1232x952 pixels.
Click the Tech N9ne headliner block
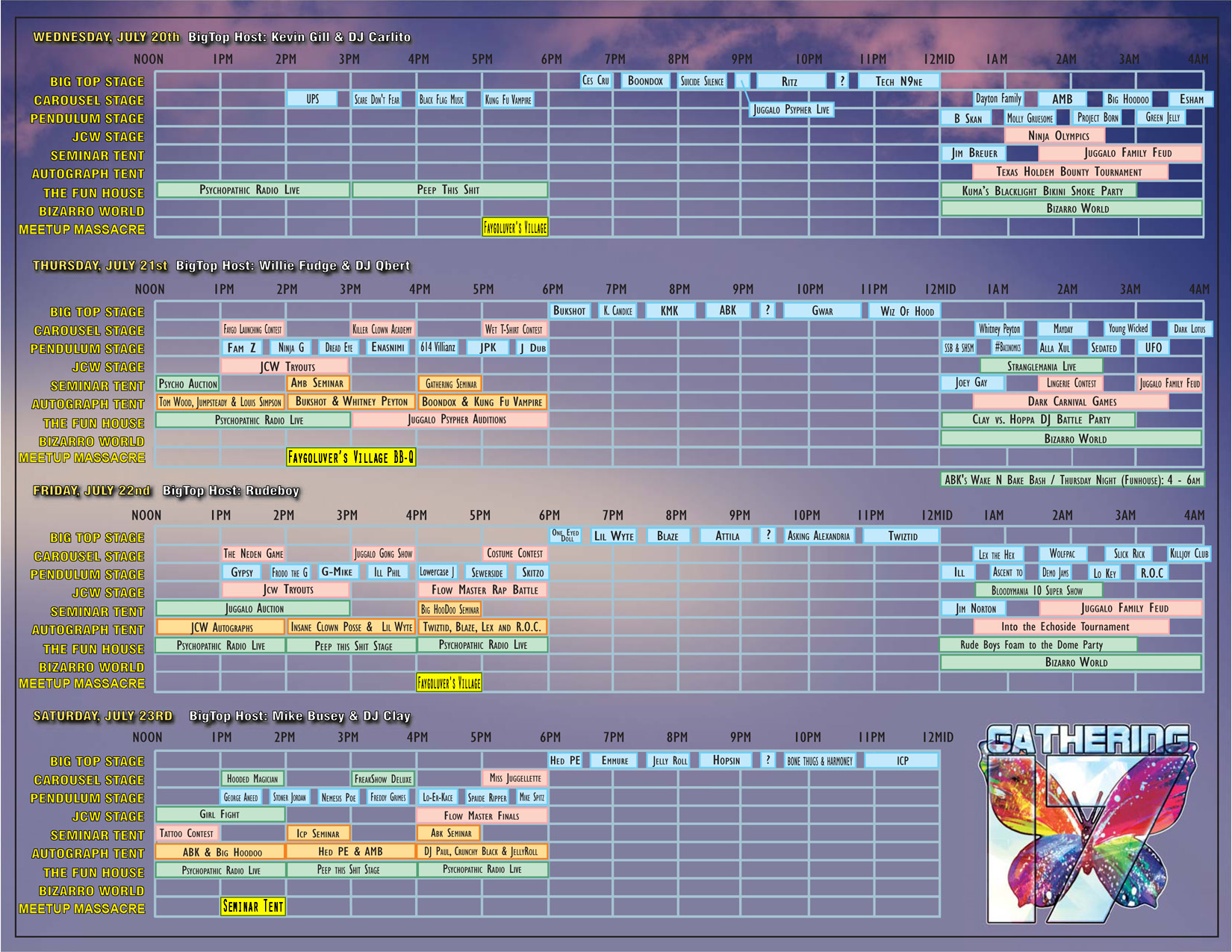(x=898, y=81)
